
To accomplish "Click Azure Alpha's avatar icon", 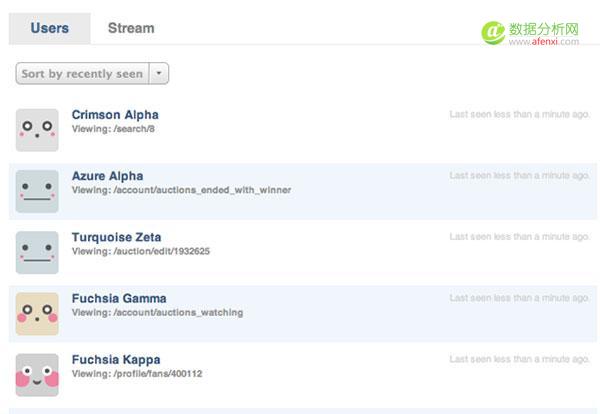I will [x=37, y=191].
